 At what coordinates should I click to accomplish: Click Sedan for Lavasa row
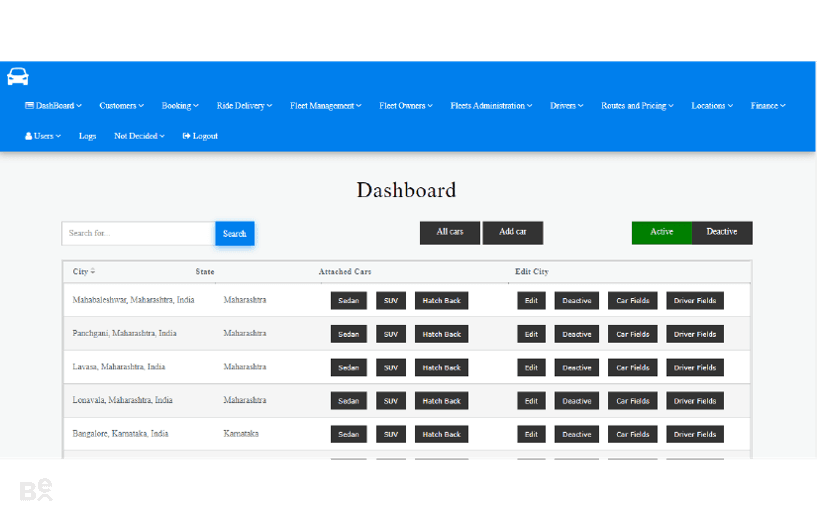tap(349, 367)
